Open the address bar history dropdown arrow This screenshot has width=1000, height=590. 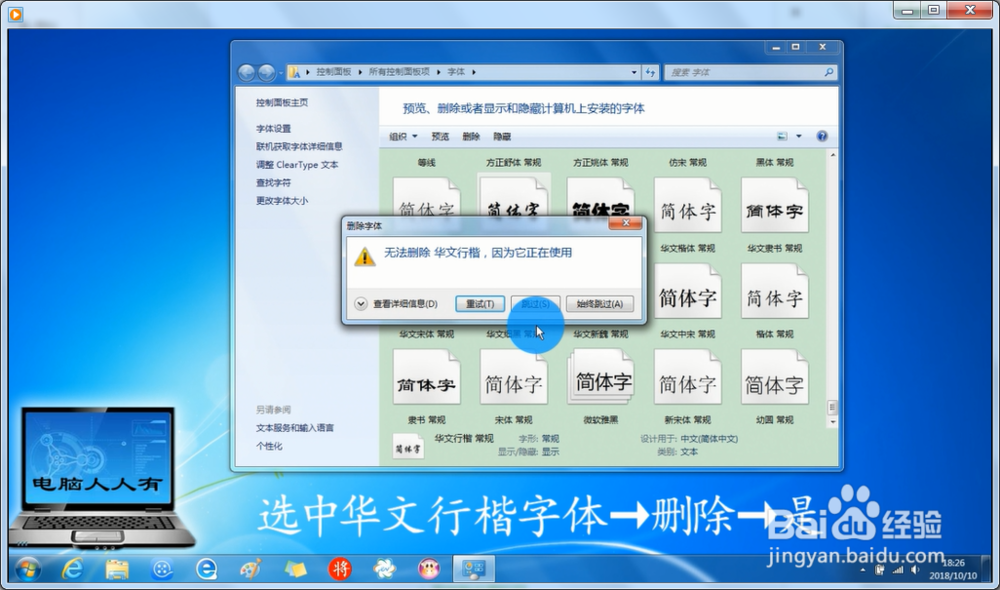(x=633, y=72)
